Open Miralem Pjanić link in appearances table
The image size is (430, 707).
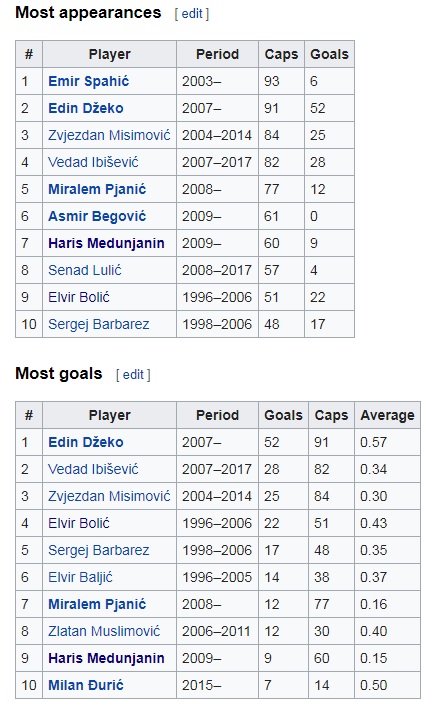[97, 189]
